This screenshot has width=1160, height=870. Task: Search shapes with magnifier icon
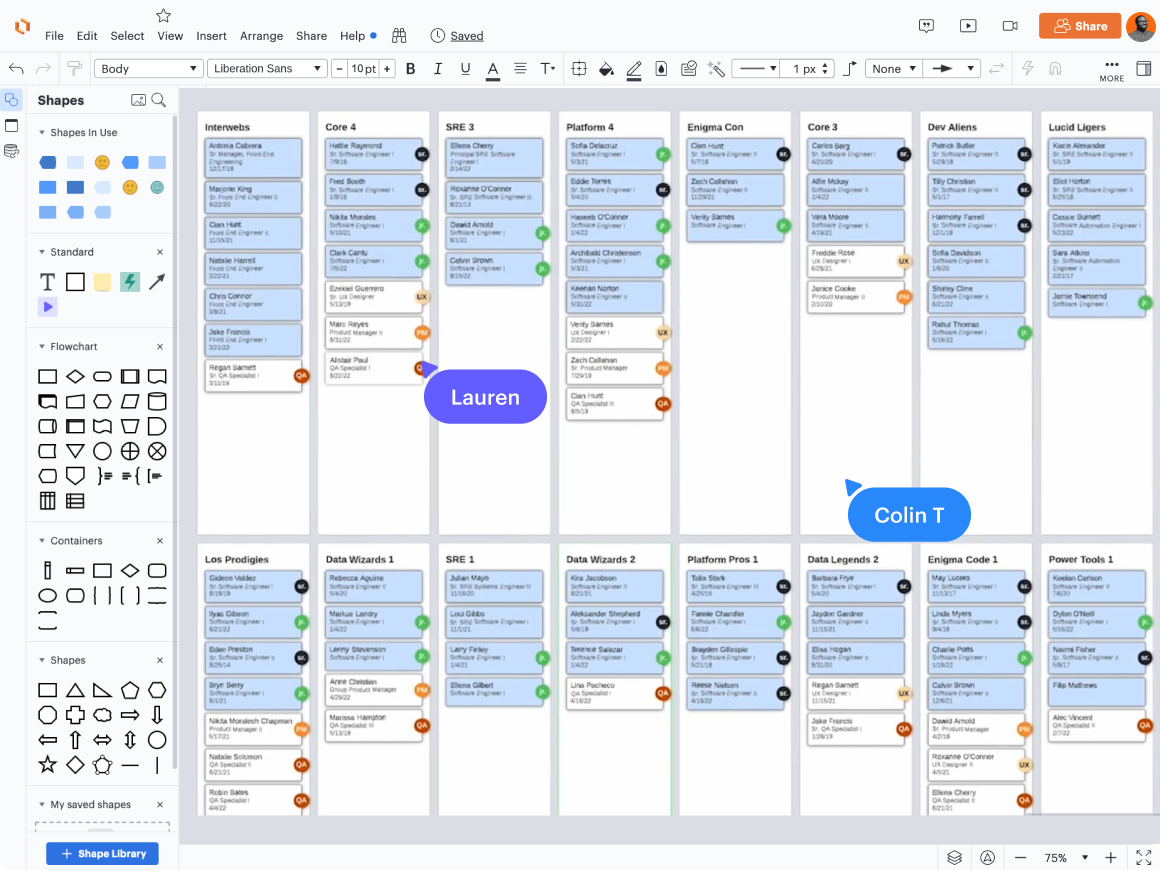point(159,100)
